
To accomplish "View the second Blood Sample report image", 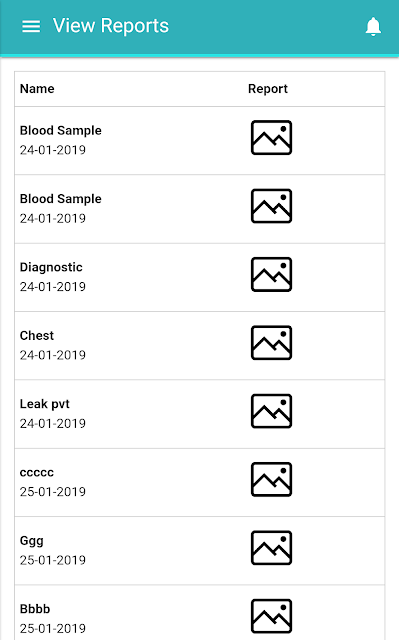I will 271,206.
